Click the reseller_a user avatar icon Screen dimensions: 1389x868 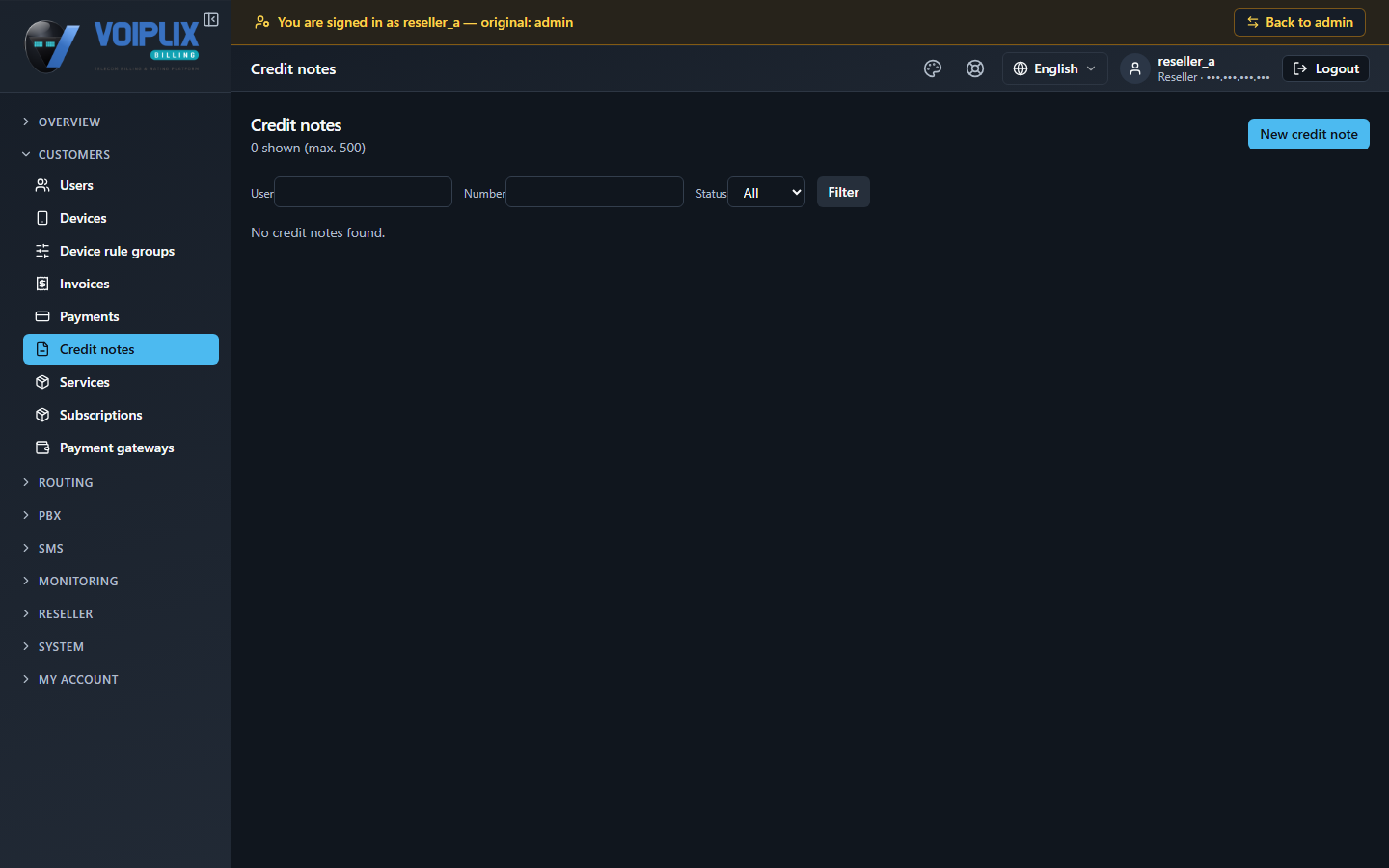click(x=1135, y=68)
